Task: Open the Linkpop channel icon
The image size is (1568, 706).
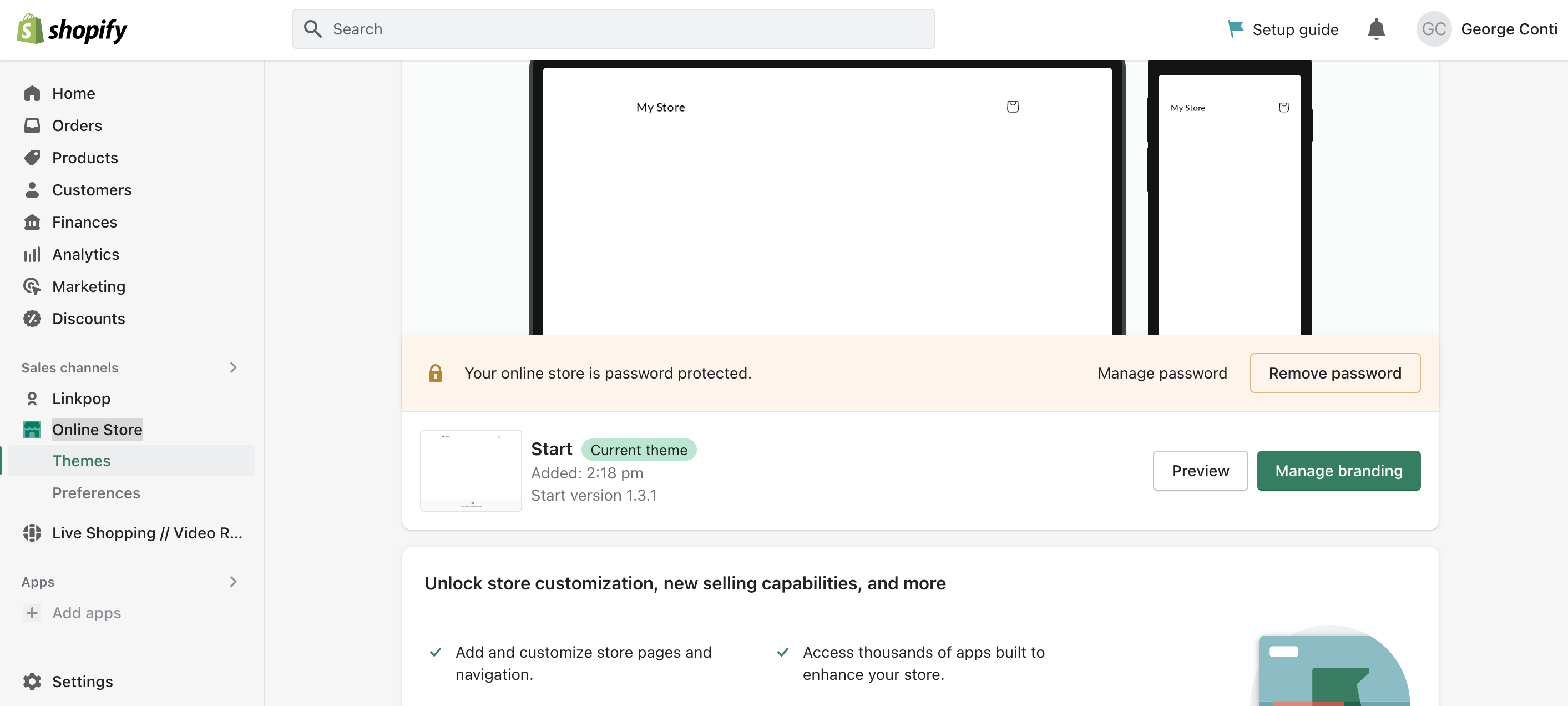Action: click(x=32, y=399)
